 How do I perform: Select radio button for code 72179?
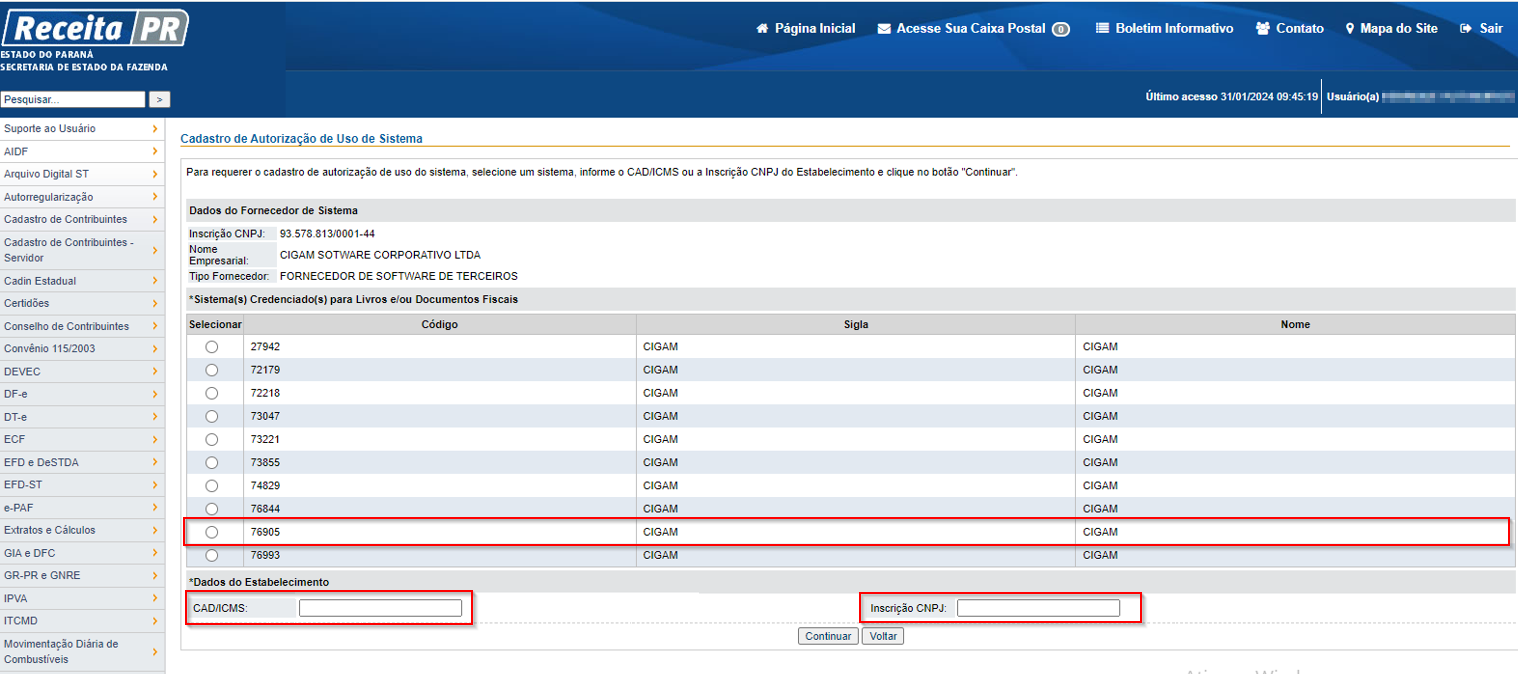click(x=212, y=370)
